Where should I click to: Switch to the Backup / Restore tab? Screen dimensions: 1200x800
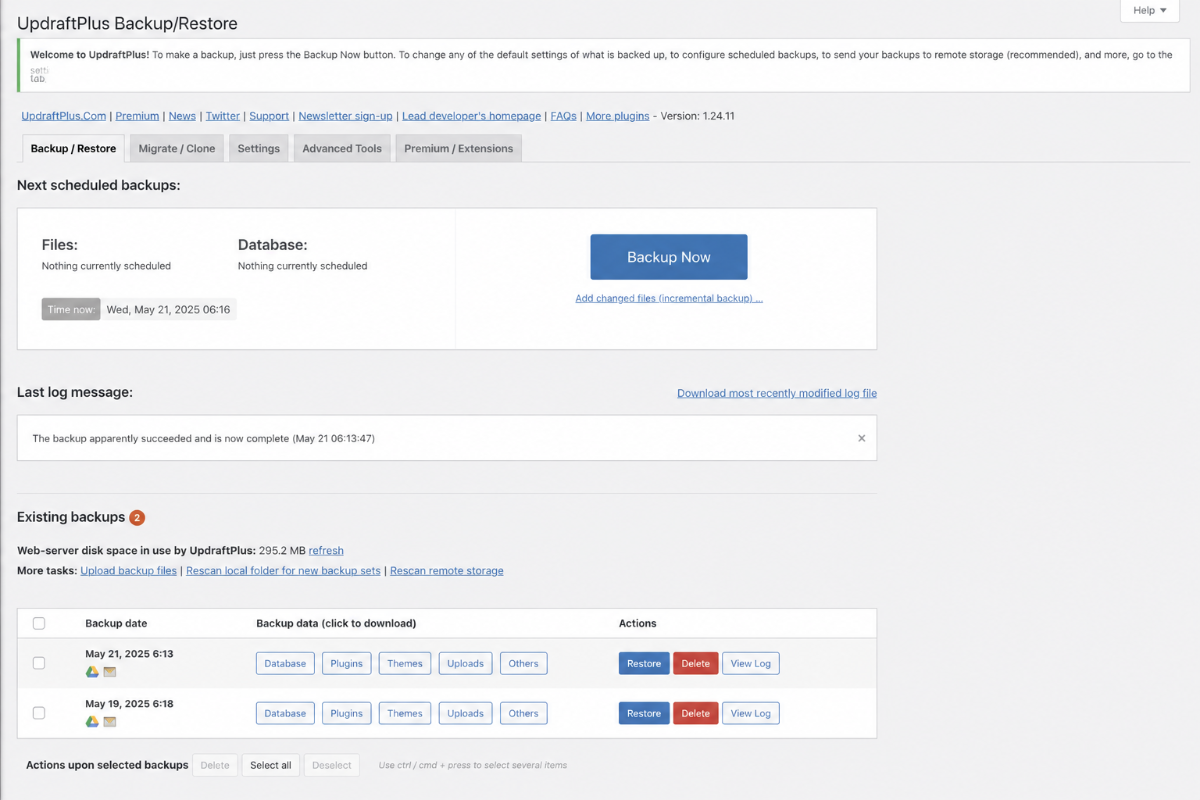point(73,148)
